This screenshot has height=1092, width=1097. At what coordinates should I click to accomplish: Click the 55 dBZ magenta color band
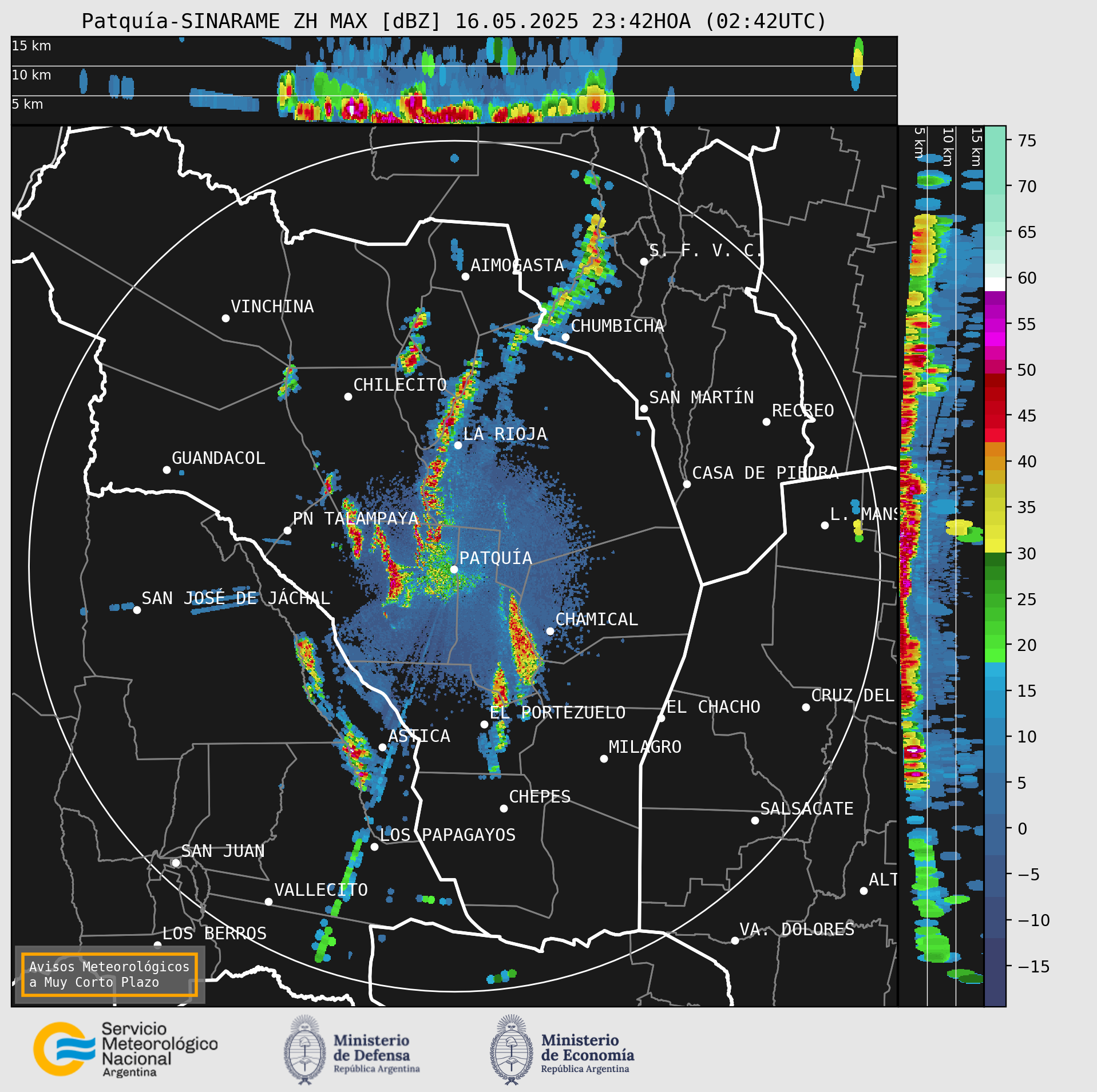[995, 324]
